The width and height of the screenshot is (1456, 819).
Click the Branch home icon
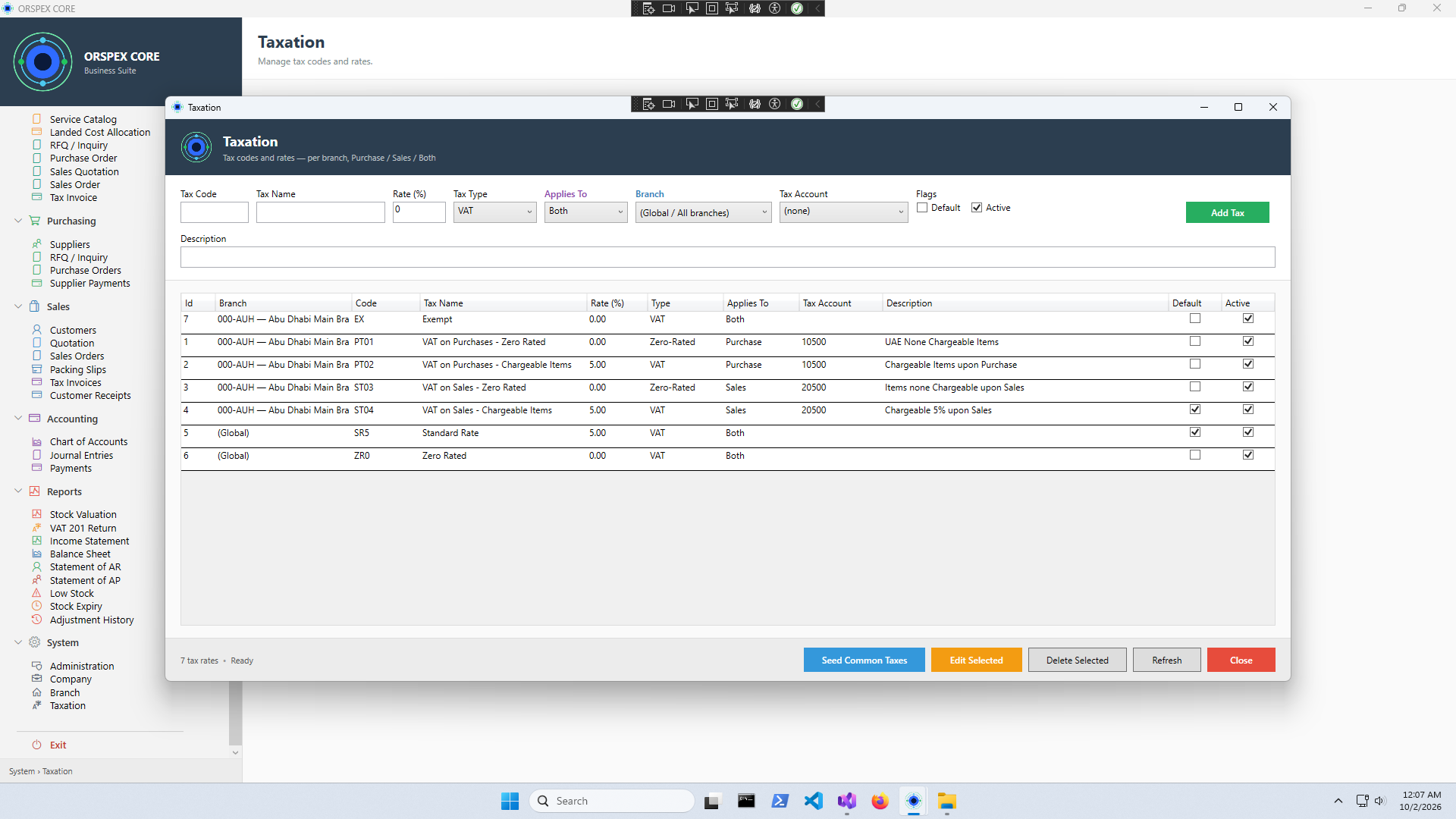point(36,692)
